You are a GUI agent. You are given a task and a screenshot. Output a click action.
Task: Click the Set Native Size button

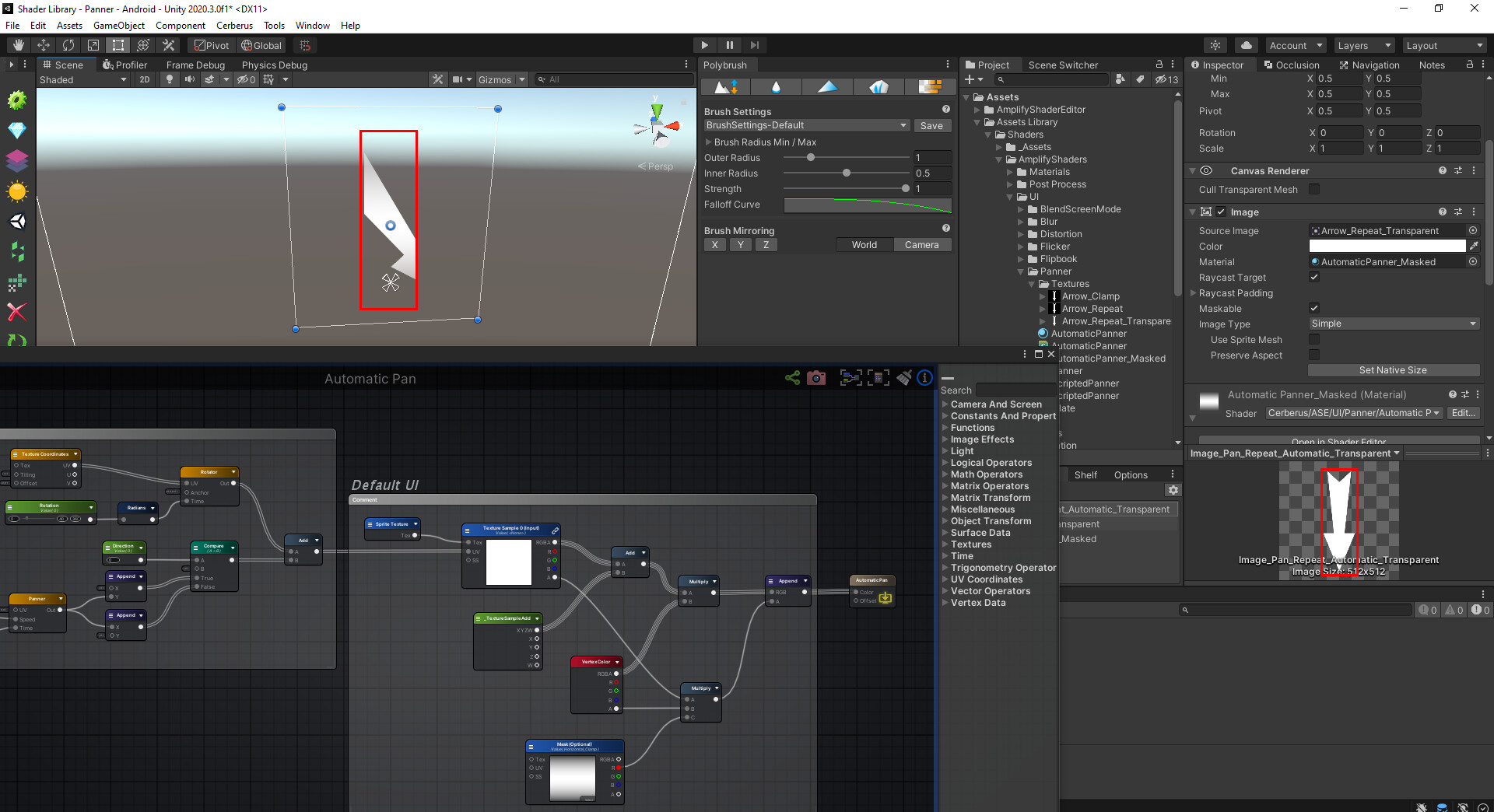coord(1393,370)
